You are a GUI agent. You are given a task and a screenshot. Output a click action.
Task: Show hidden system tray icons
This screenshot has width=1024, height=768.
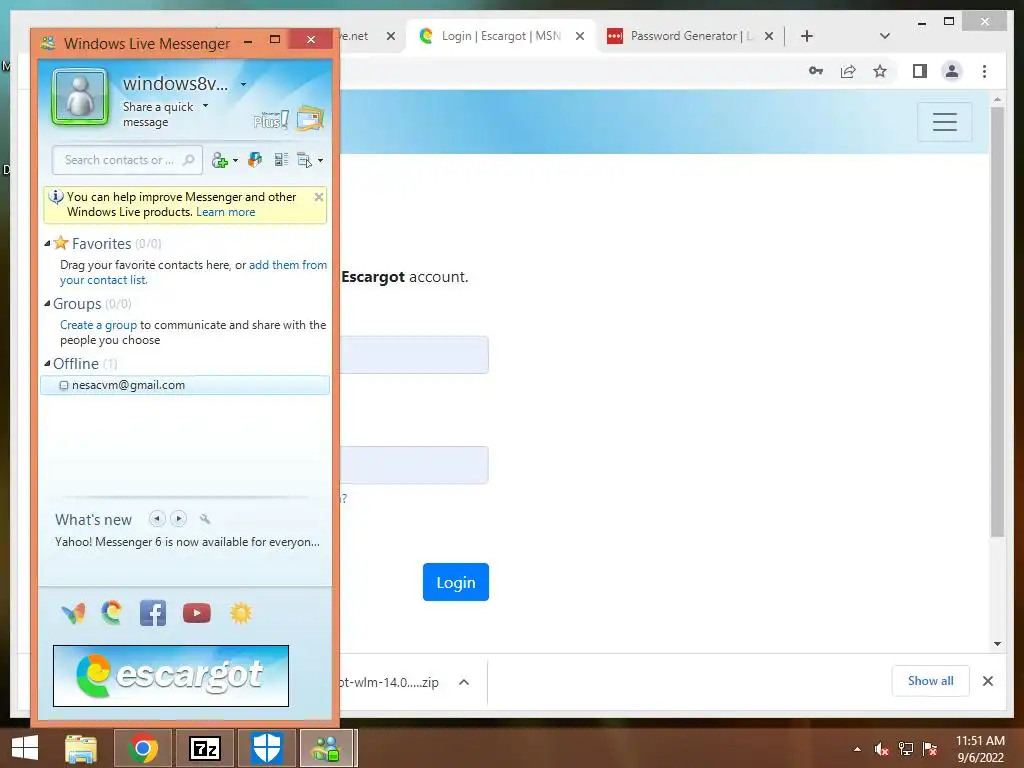click(857, 749)
